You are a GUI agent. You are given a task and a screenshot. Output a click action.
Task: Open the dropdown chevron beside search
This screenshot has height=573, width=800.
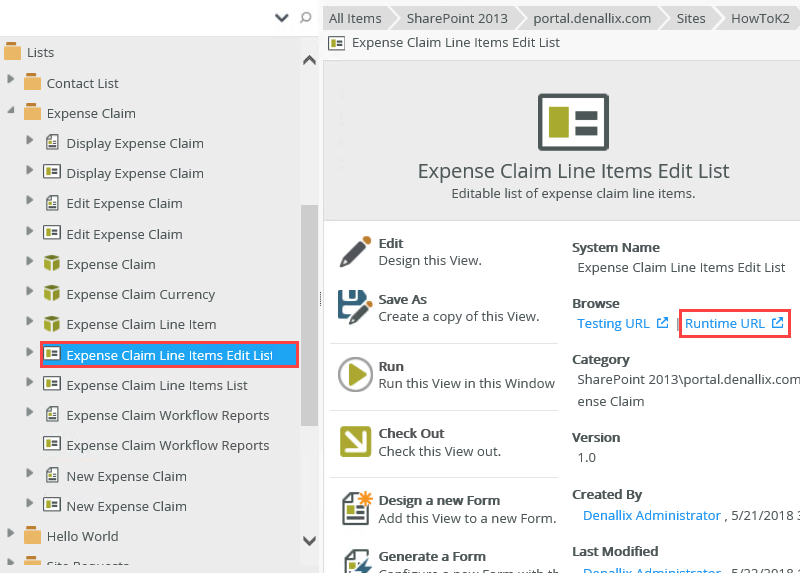click(x=281, y=17)
